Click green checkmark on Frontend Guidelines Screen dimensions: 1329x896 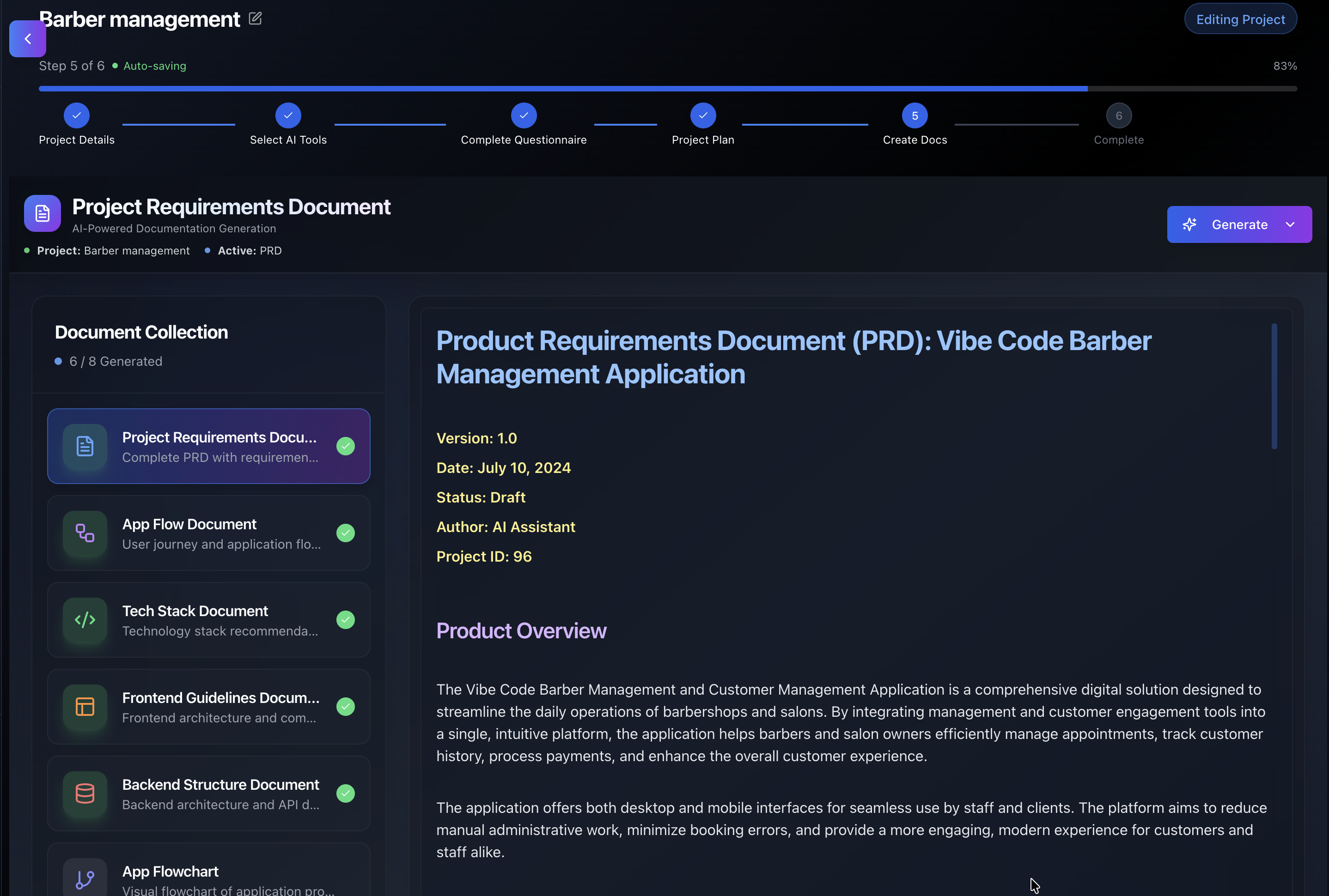point(345,707)
